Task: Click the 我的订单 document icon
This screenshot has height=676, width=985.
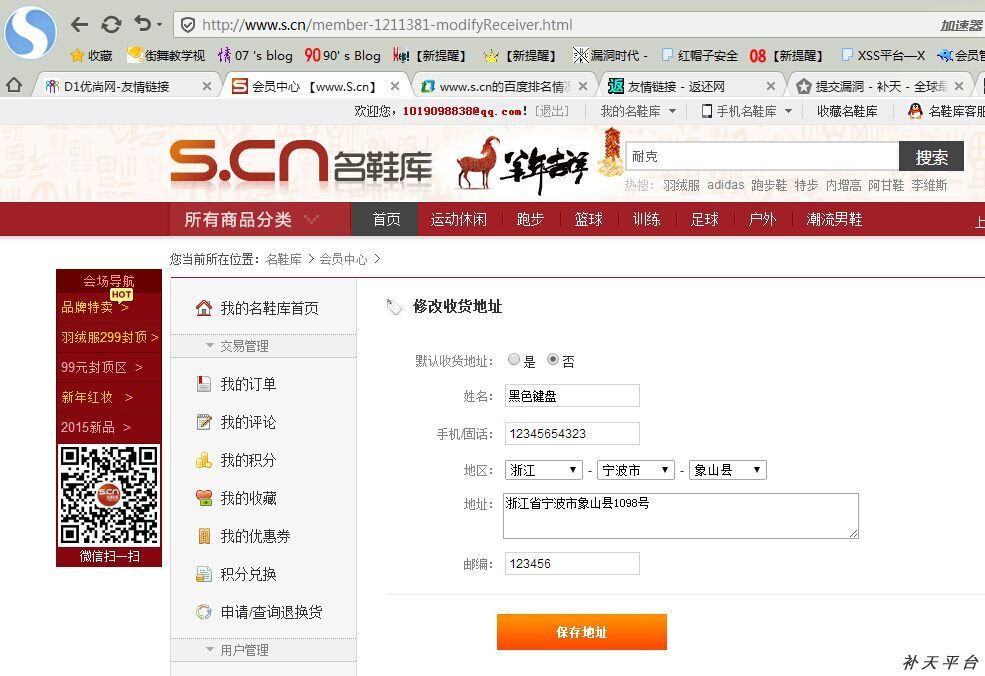Action: (x=204, y=384)
